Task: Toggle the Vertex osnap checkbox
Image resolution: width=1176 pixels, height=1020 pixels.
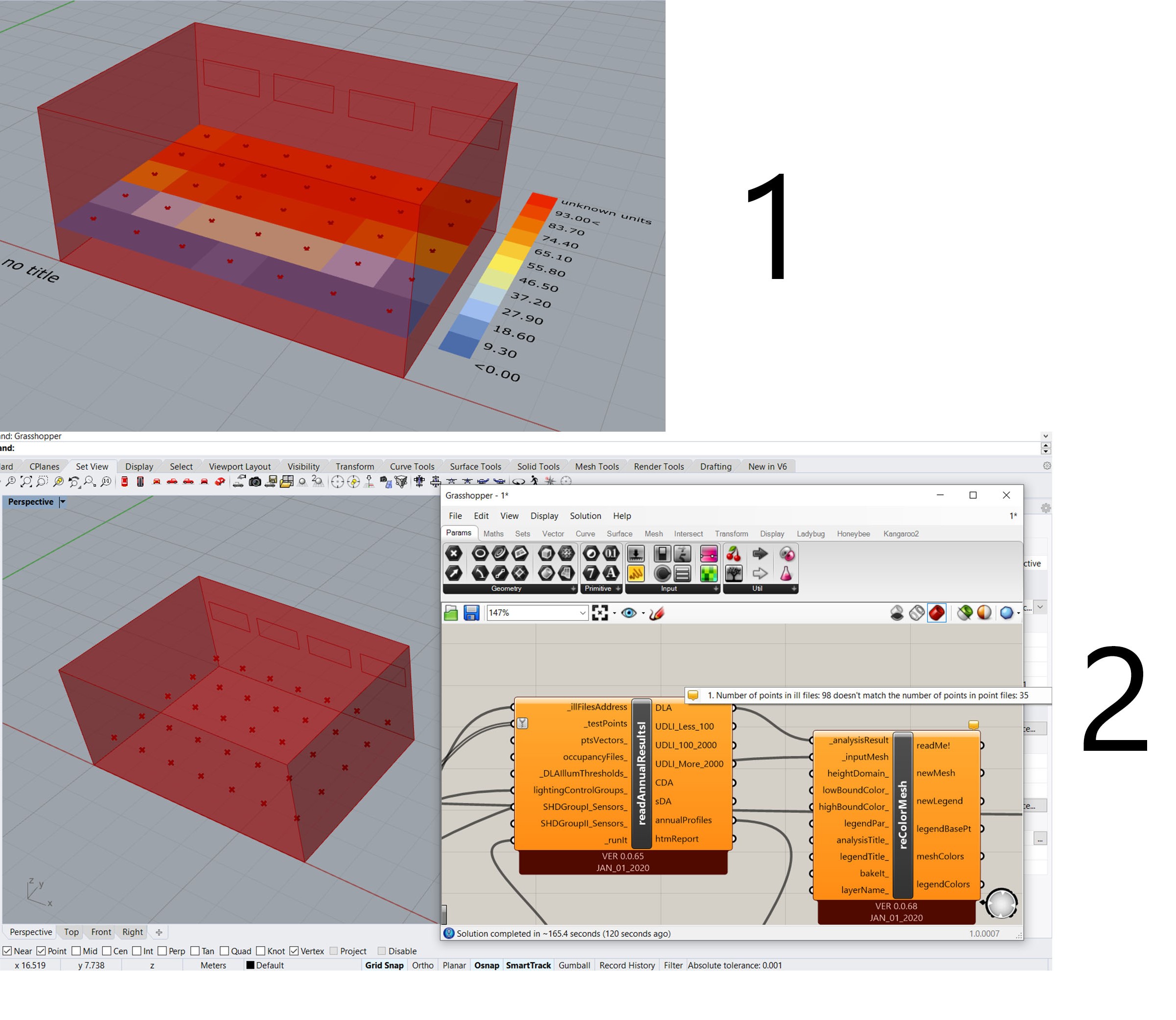Action: click(294, 951)
